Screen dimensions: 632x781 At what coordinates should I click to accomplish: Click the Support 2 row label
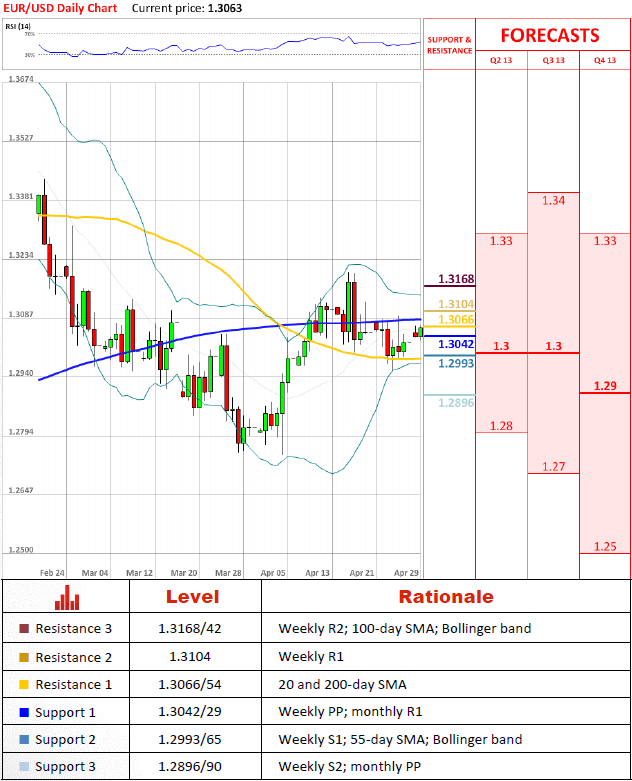coord(65,740)
